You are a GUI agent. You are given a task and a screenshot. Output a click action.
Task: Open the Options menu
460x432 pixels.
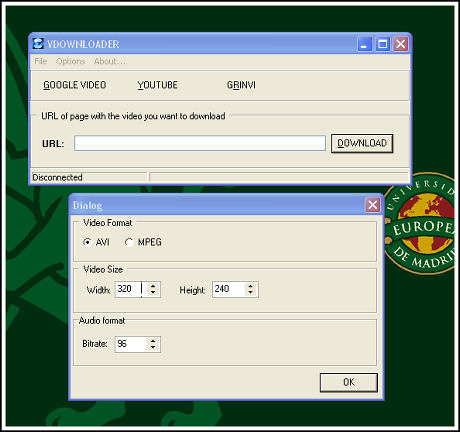click(x=70, y=61)
